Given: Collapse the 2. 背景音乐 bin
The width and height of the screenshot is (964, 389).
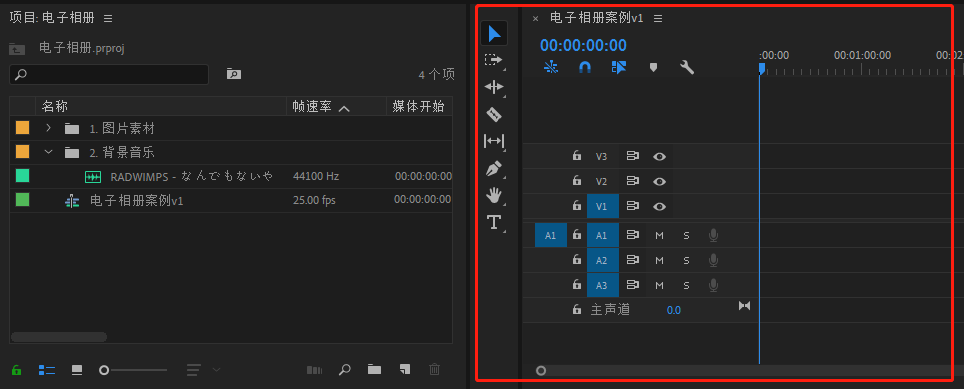Looking at the screenshot, I should pyautogui.click(x=49, y=152).
